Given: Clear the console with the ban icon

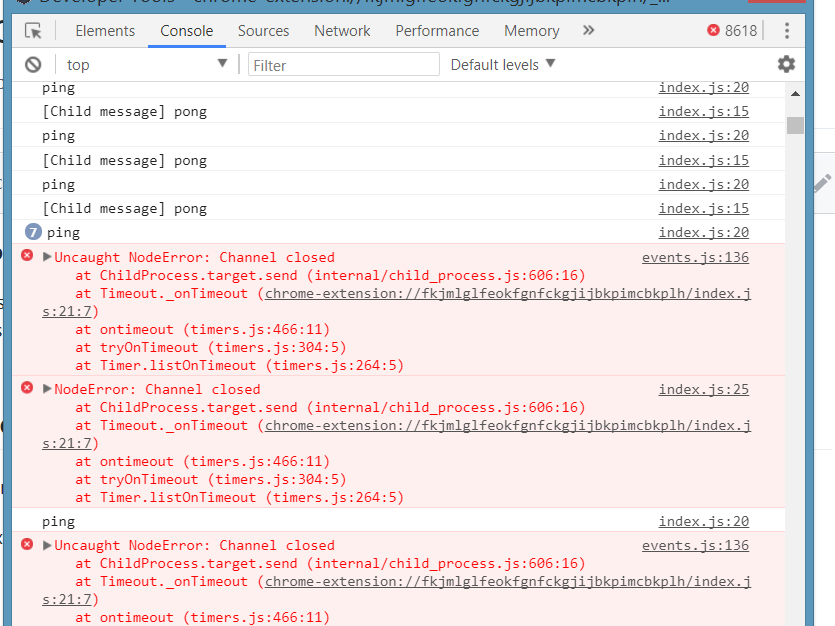Looking at the screenshot, I should [x=33, y=65].
